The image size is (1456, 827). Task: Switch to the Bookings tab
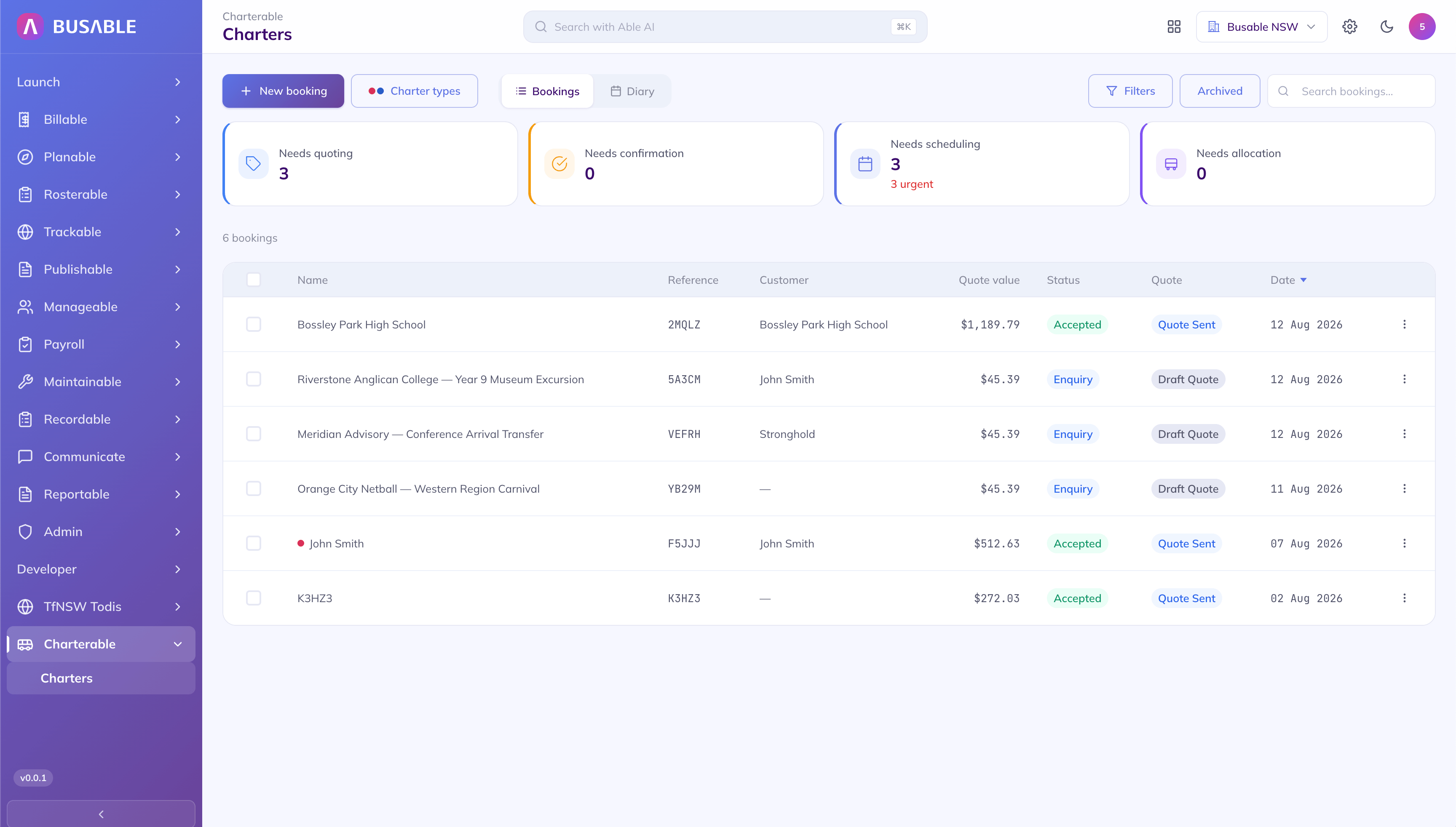pyautogui.click(x=547, y=91)
